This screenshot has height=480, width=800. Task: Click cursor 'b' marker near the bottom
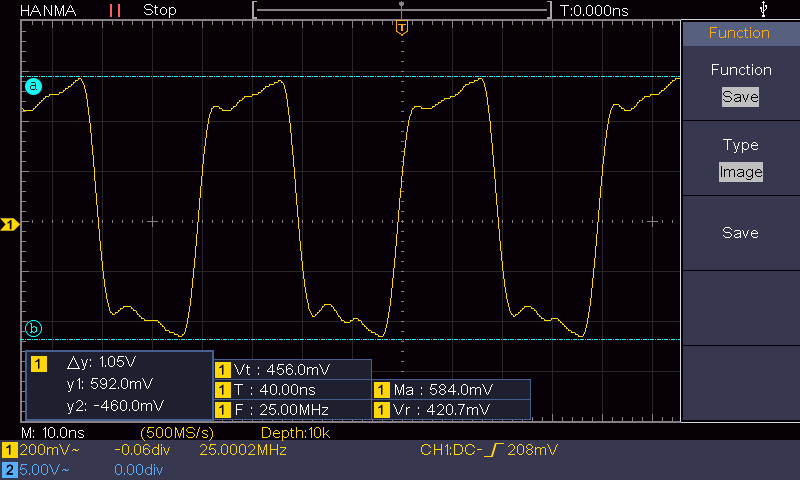[33, 328]
